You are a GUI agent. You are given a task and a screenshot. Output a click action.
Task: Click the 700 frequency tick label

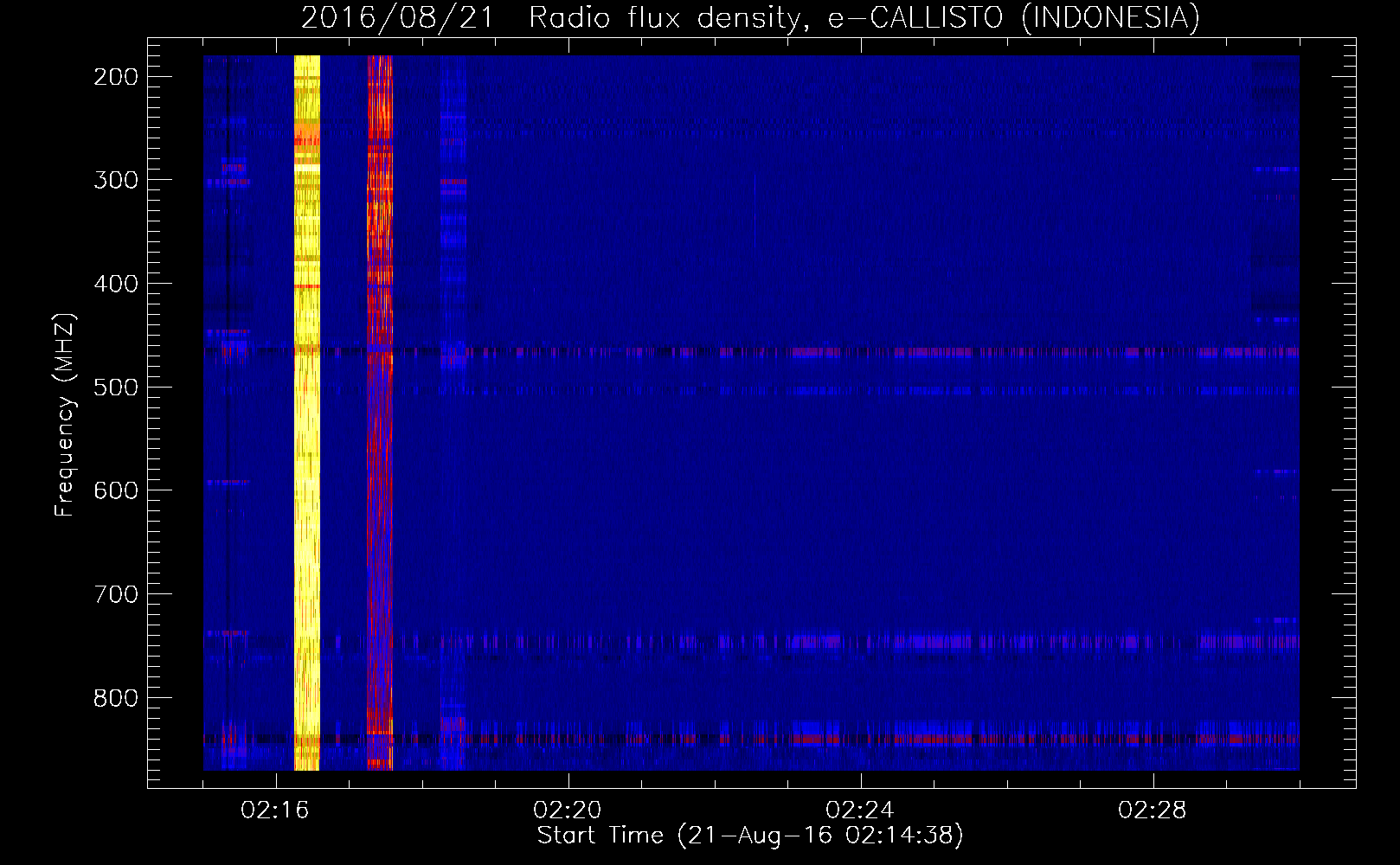point(116,594)
